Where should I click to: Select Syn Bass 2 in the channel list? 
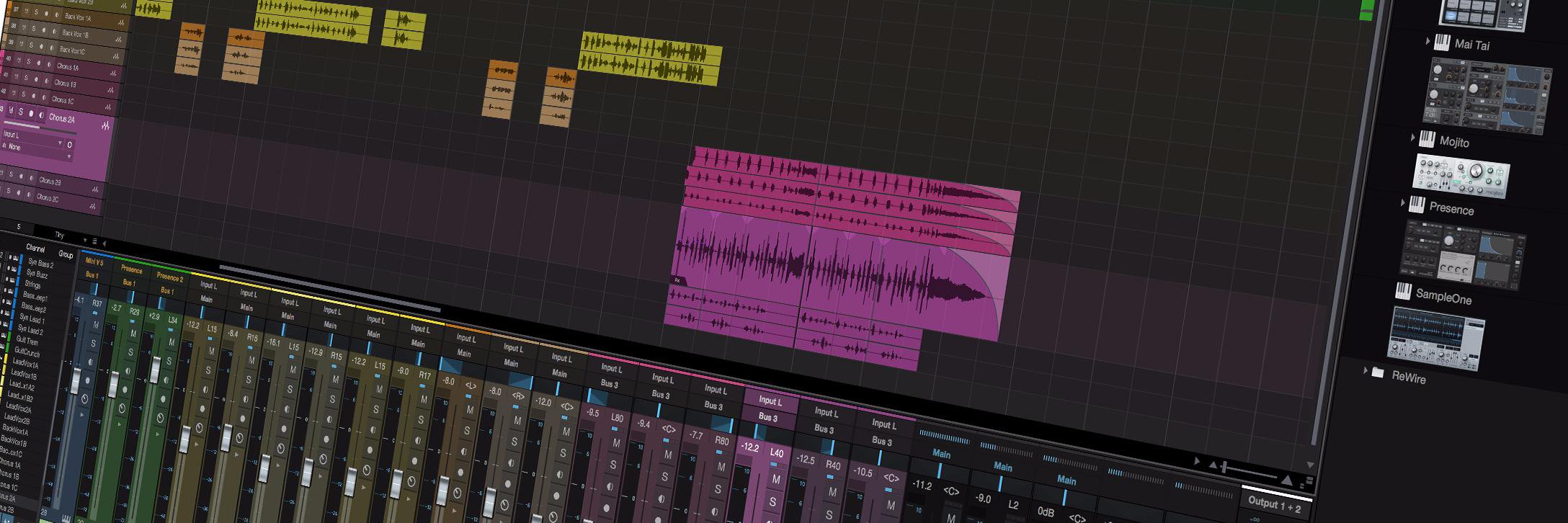(x=40, y=264)
